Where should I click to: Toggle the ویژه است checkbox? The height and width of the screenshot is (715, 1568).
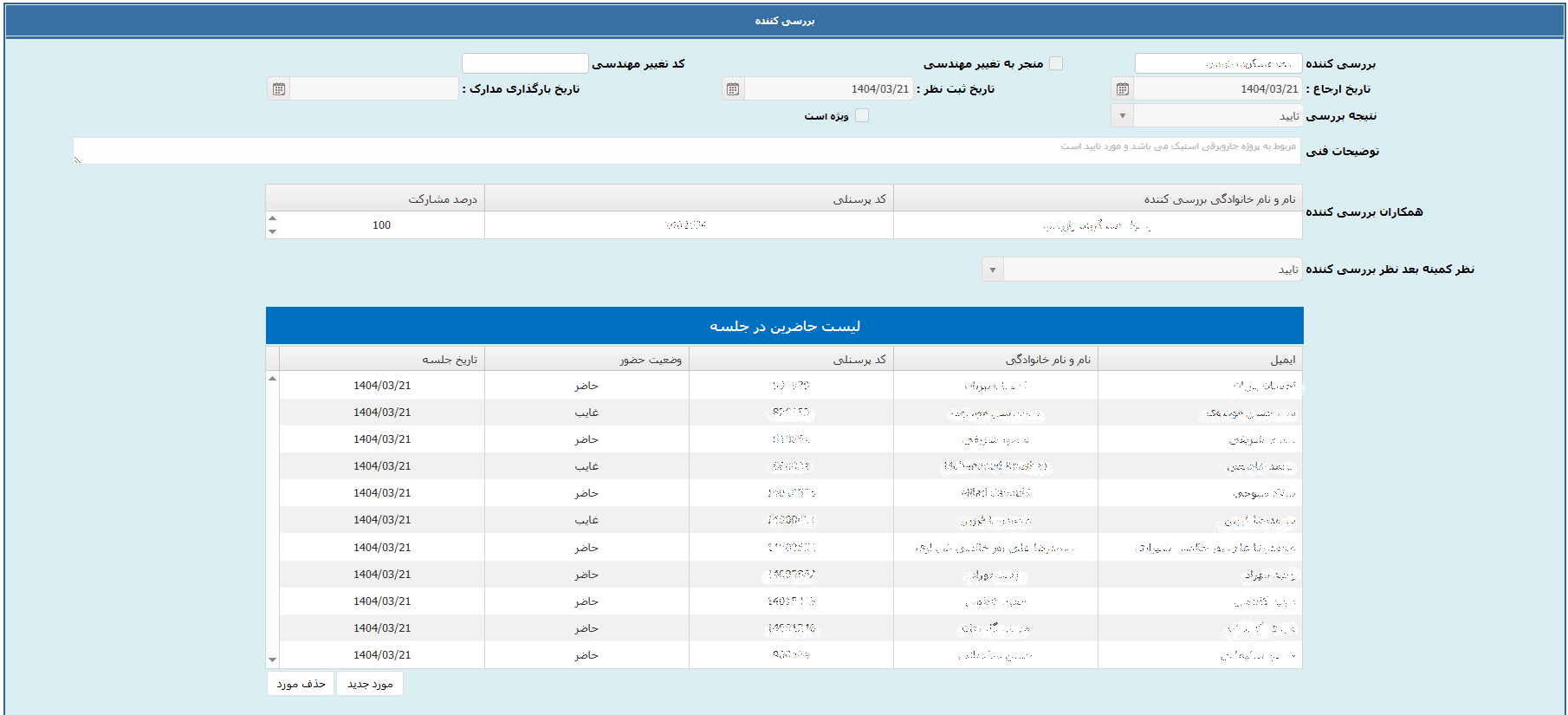pyautogui.click(x=862, y=115)
